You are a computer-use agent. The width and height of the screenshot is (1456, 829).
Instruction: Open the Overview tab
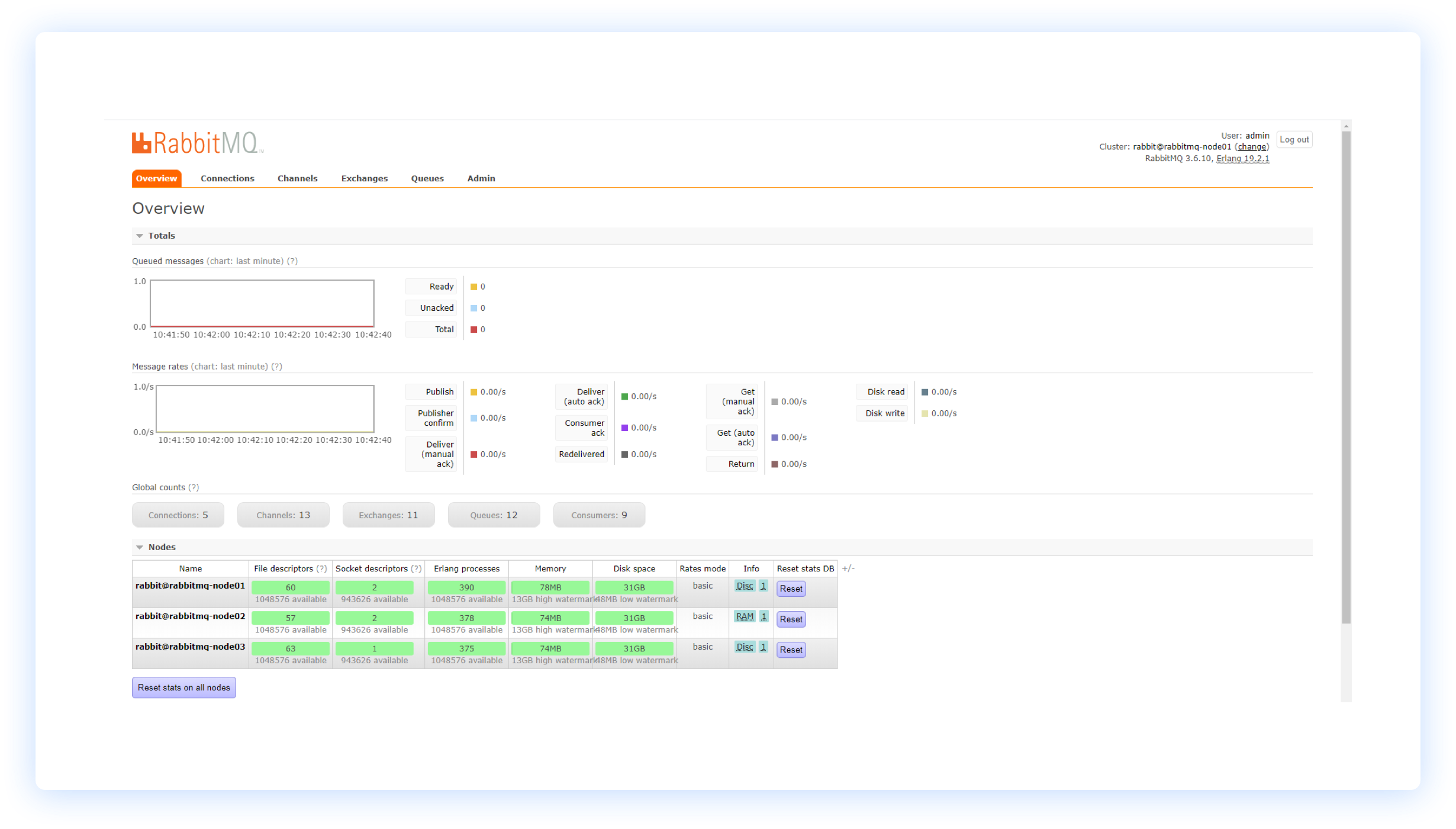tap(156, 178)
